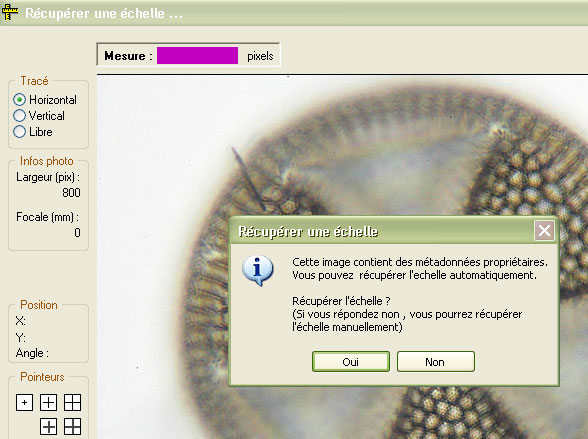Choose the thin medium crosshair pointer
The width and height of the screenshot is (588, 439).
(x=48, y=403)
